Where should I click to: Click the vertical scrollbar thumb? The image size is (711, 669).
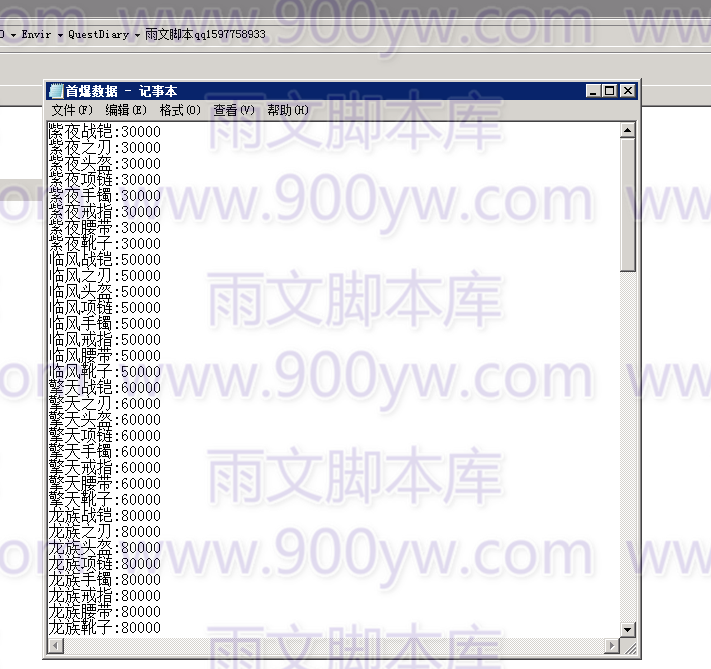coord(628,205)
